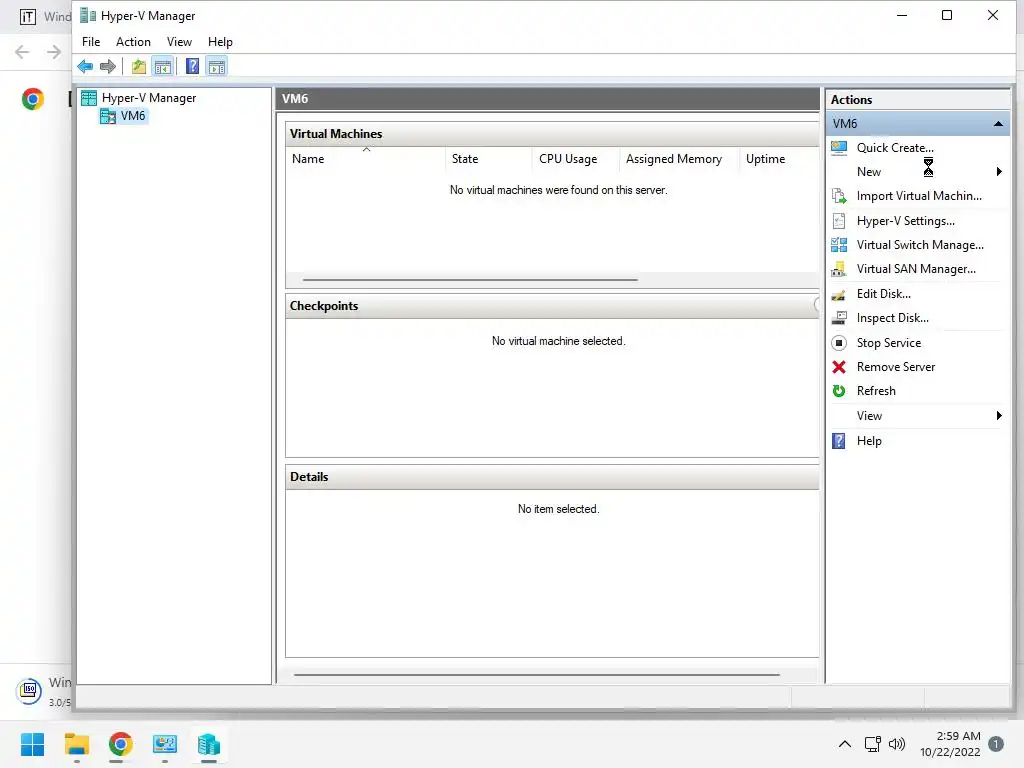Click the Inspect Disk icon
Image resolution: width=1024 pixels, height=768 pixels.
pos(839,318)
